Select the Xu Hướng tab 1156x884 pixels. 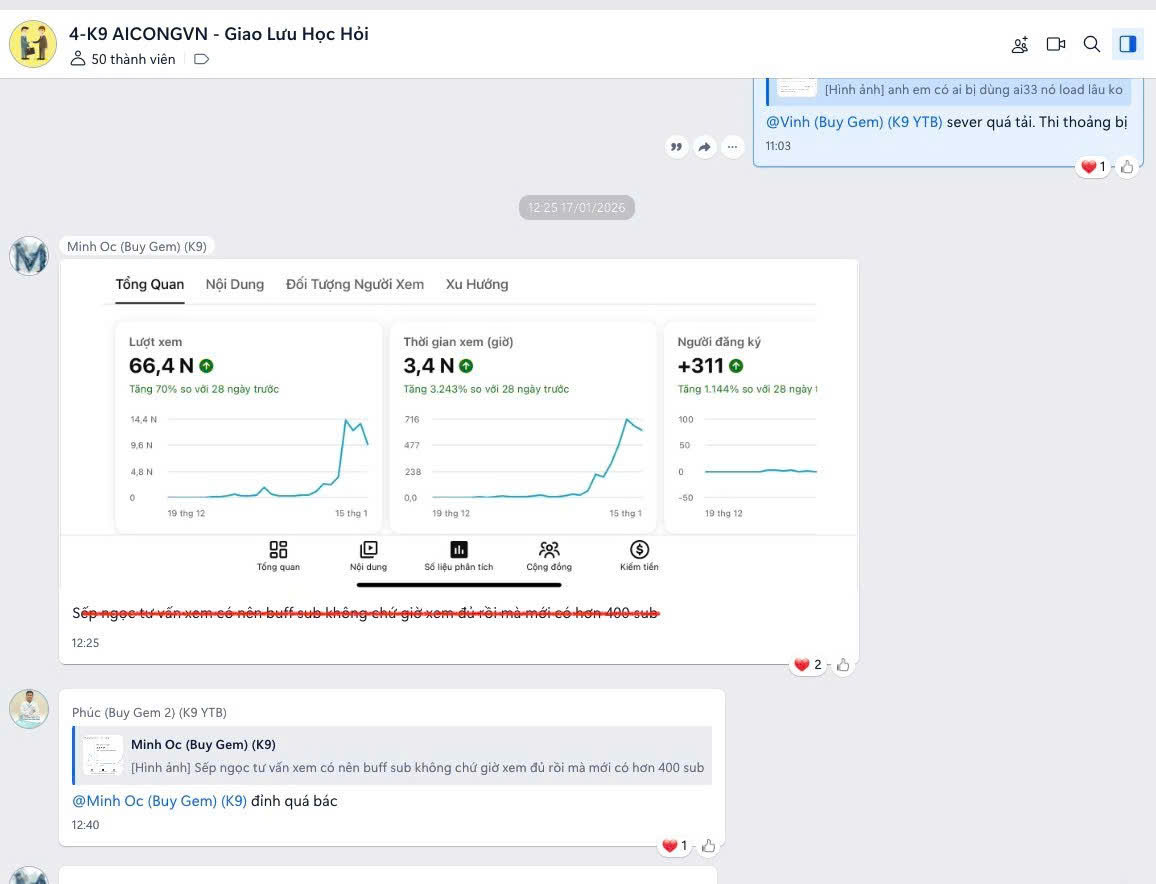tap(477, 285)
